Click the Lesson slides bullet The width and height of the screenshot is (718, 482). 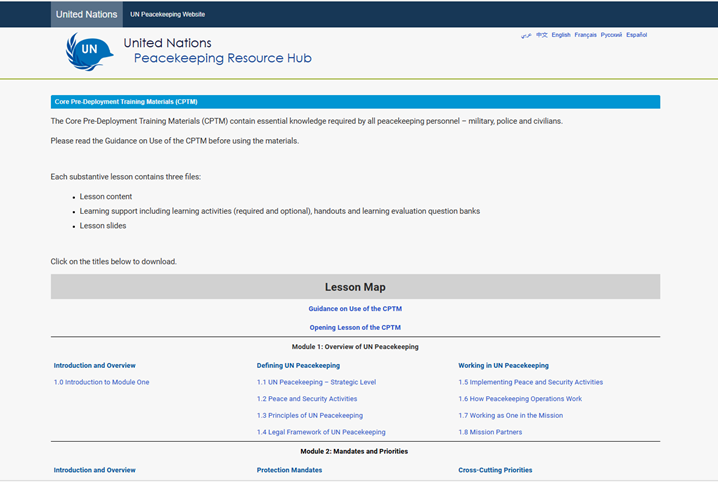[103, 226]
